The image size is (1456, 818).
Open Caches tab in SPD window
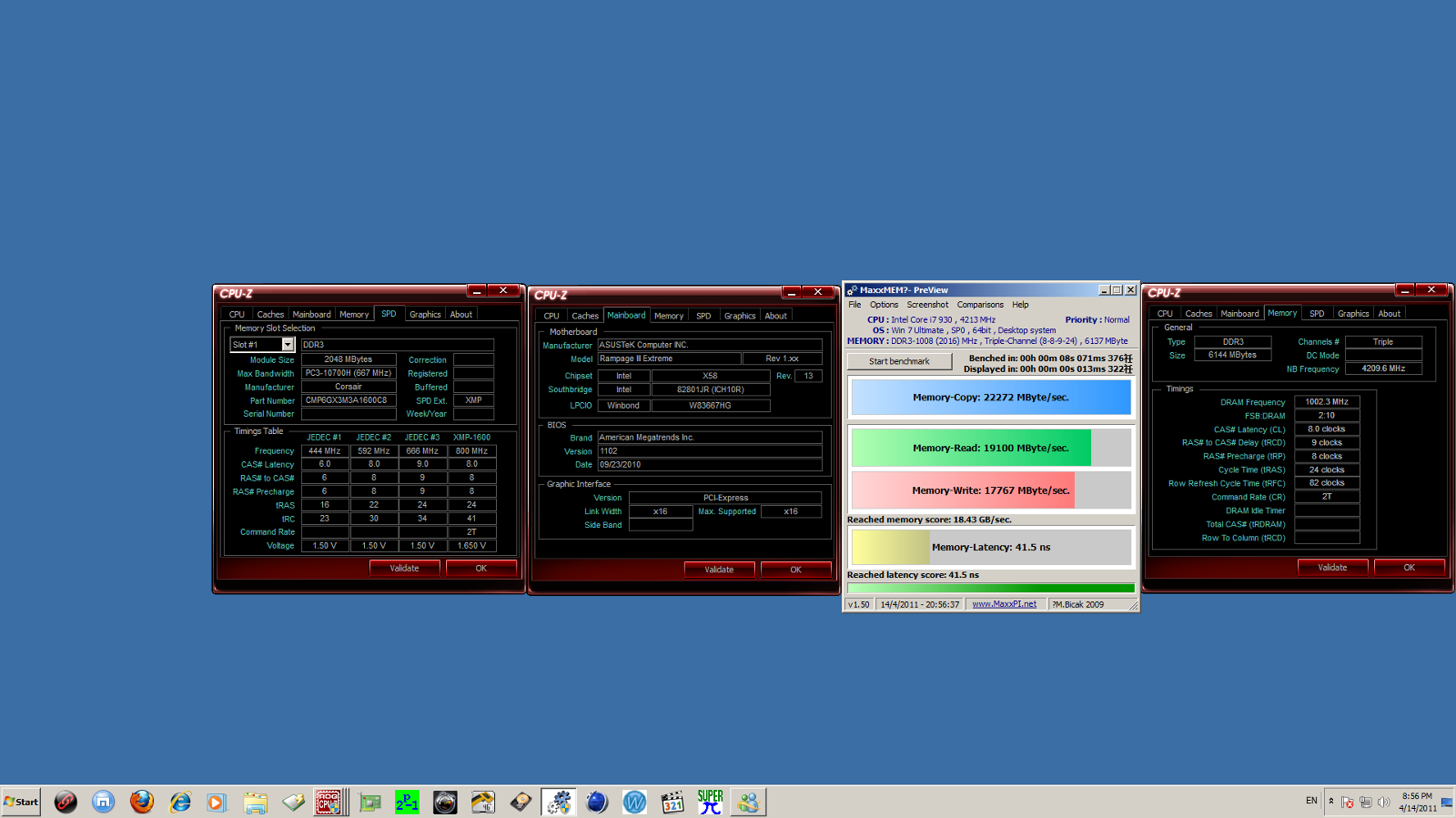pos(270,315)
